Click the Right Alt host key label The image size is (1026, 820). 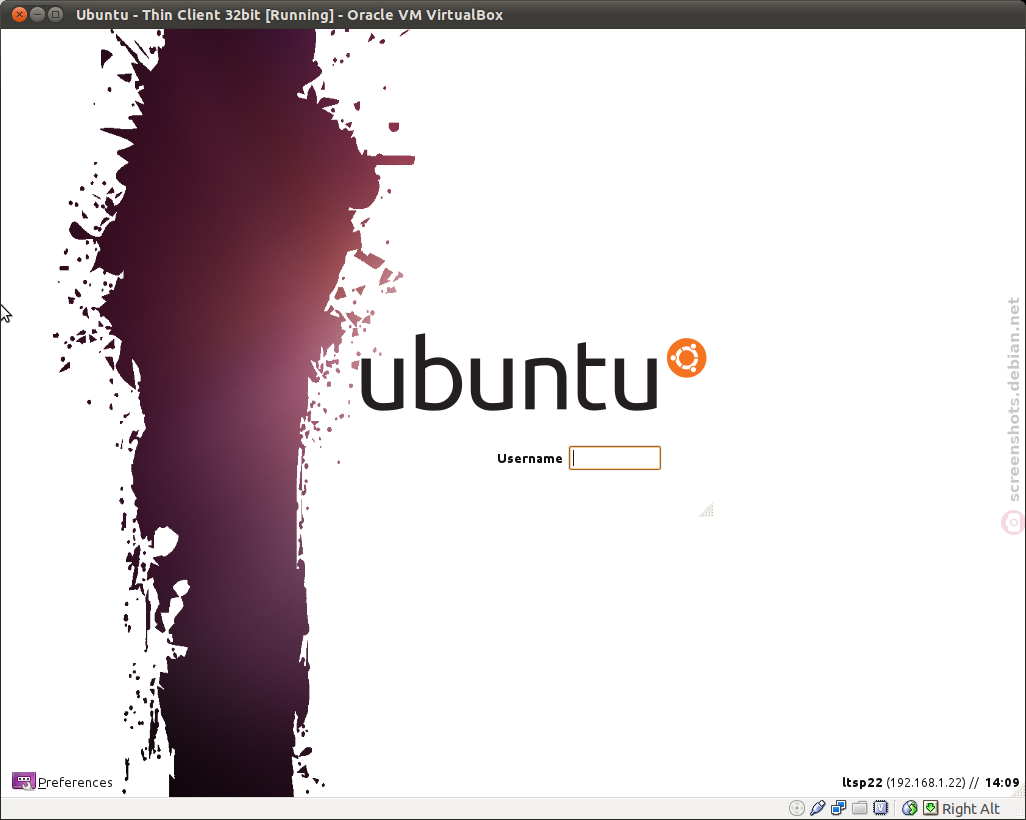(970, 809)
